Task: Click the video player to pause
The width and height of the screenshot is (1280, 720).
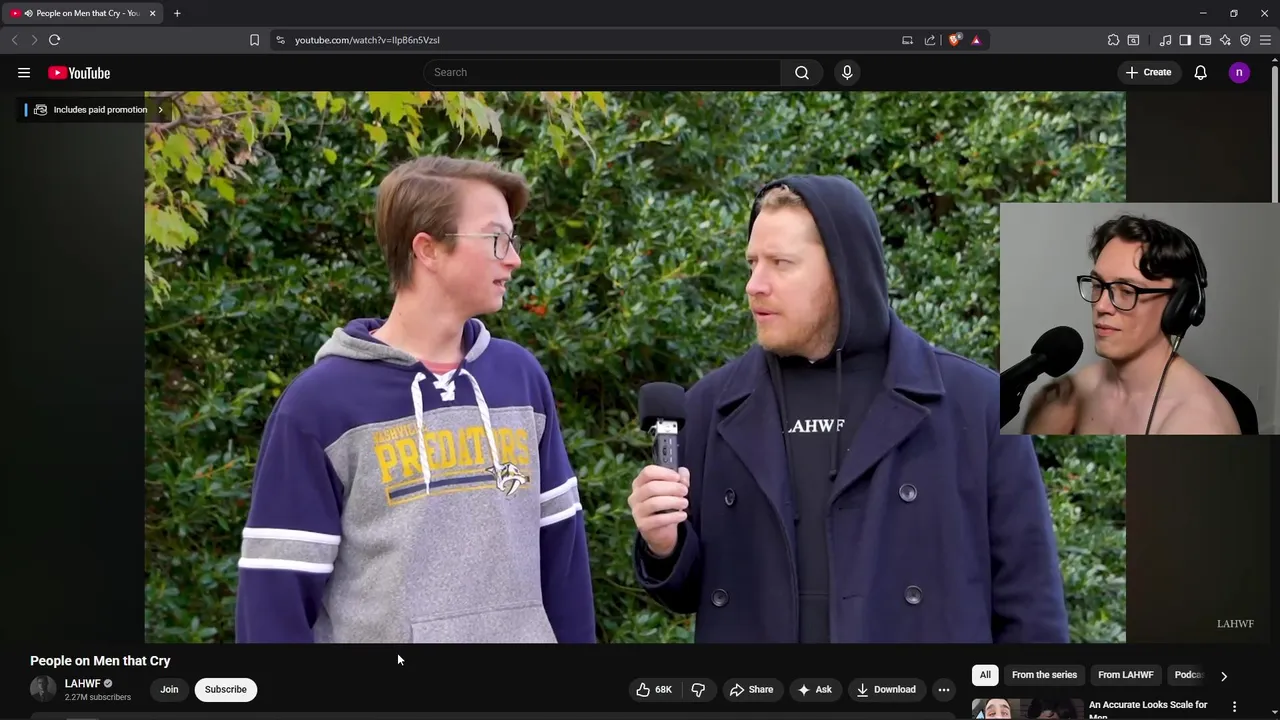Action: [635, 367]
